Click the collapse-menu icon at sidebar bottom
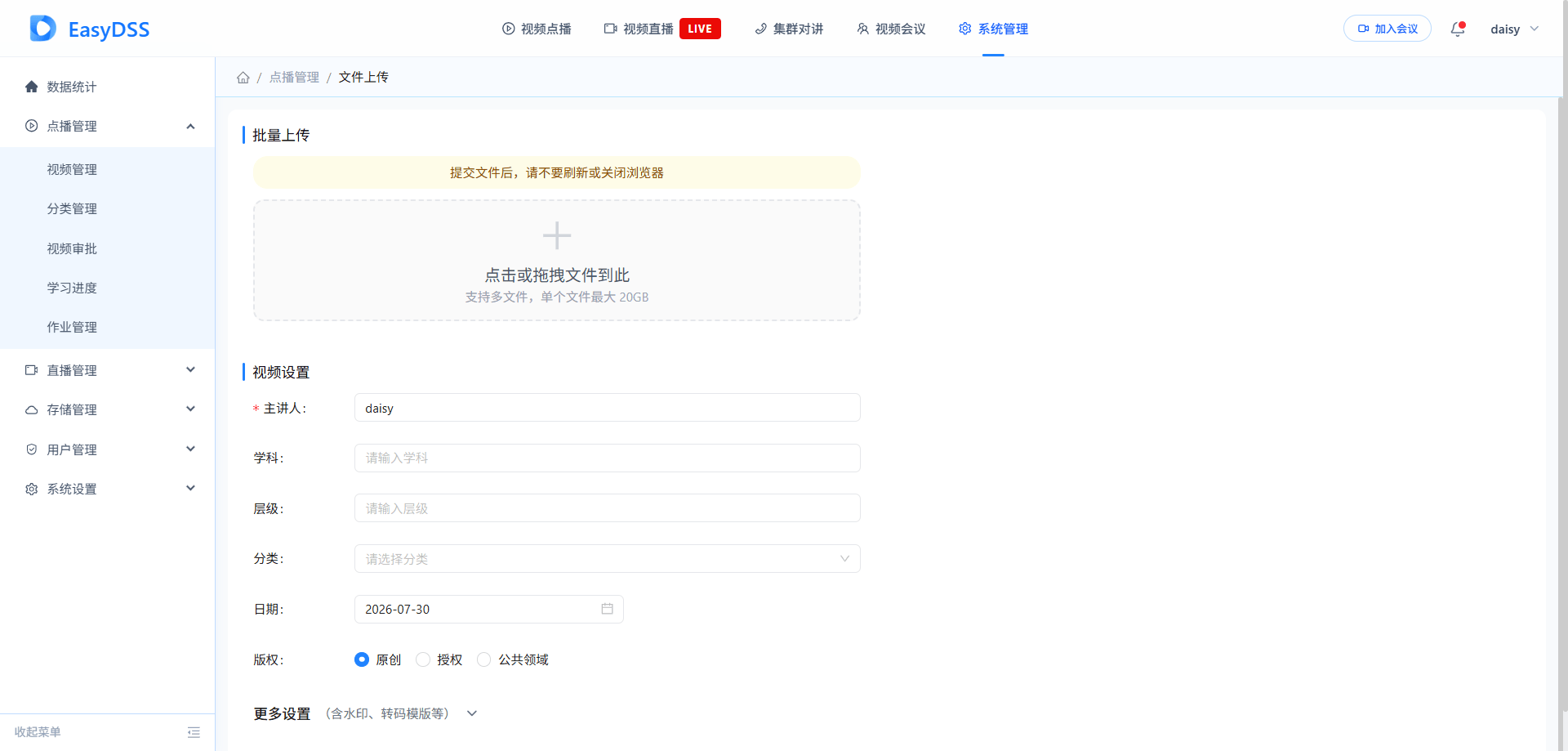1568x751 pixels. 194,732
